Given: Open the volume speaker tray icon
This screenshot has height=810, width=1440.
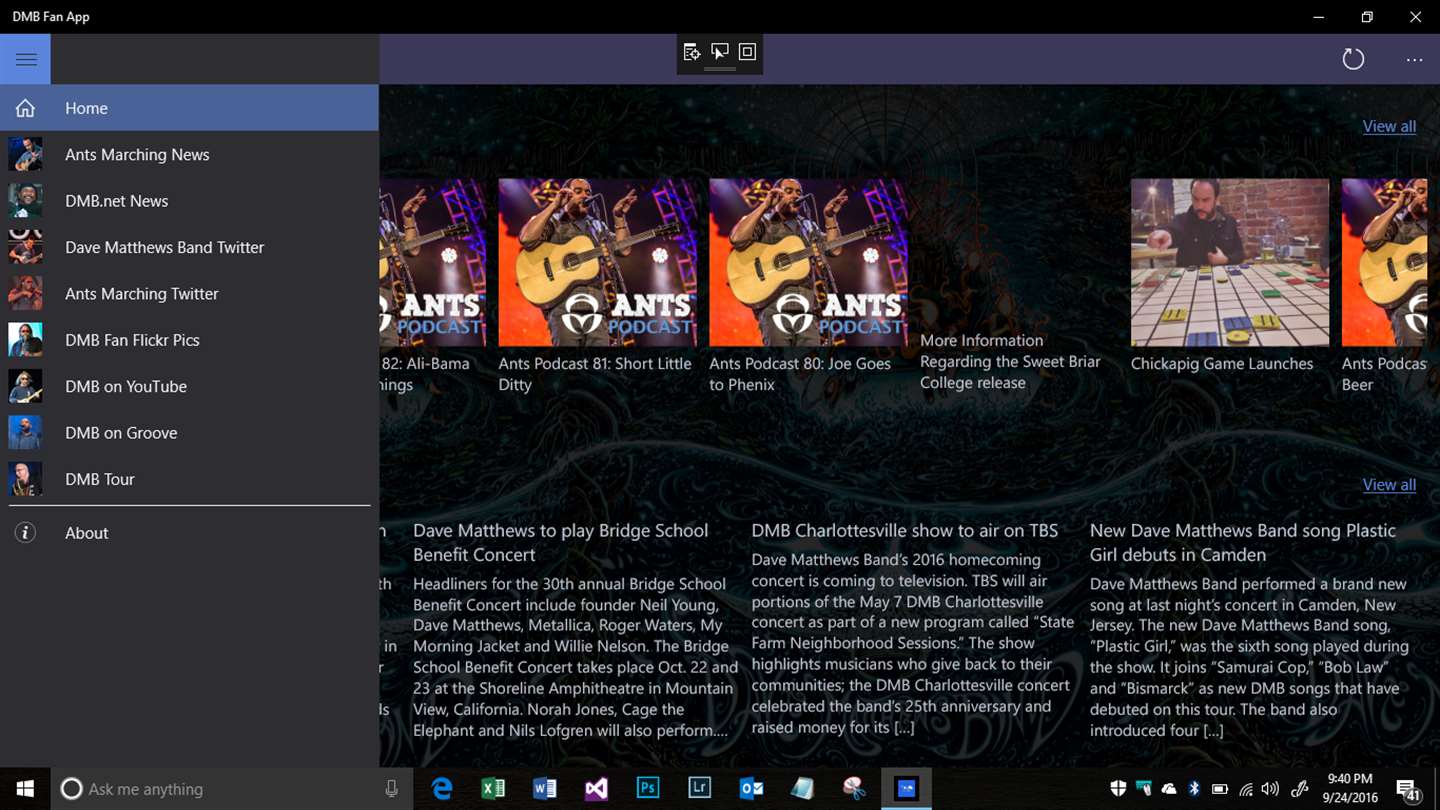Looking at the screenshot, I should 1271,789.
